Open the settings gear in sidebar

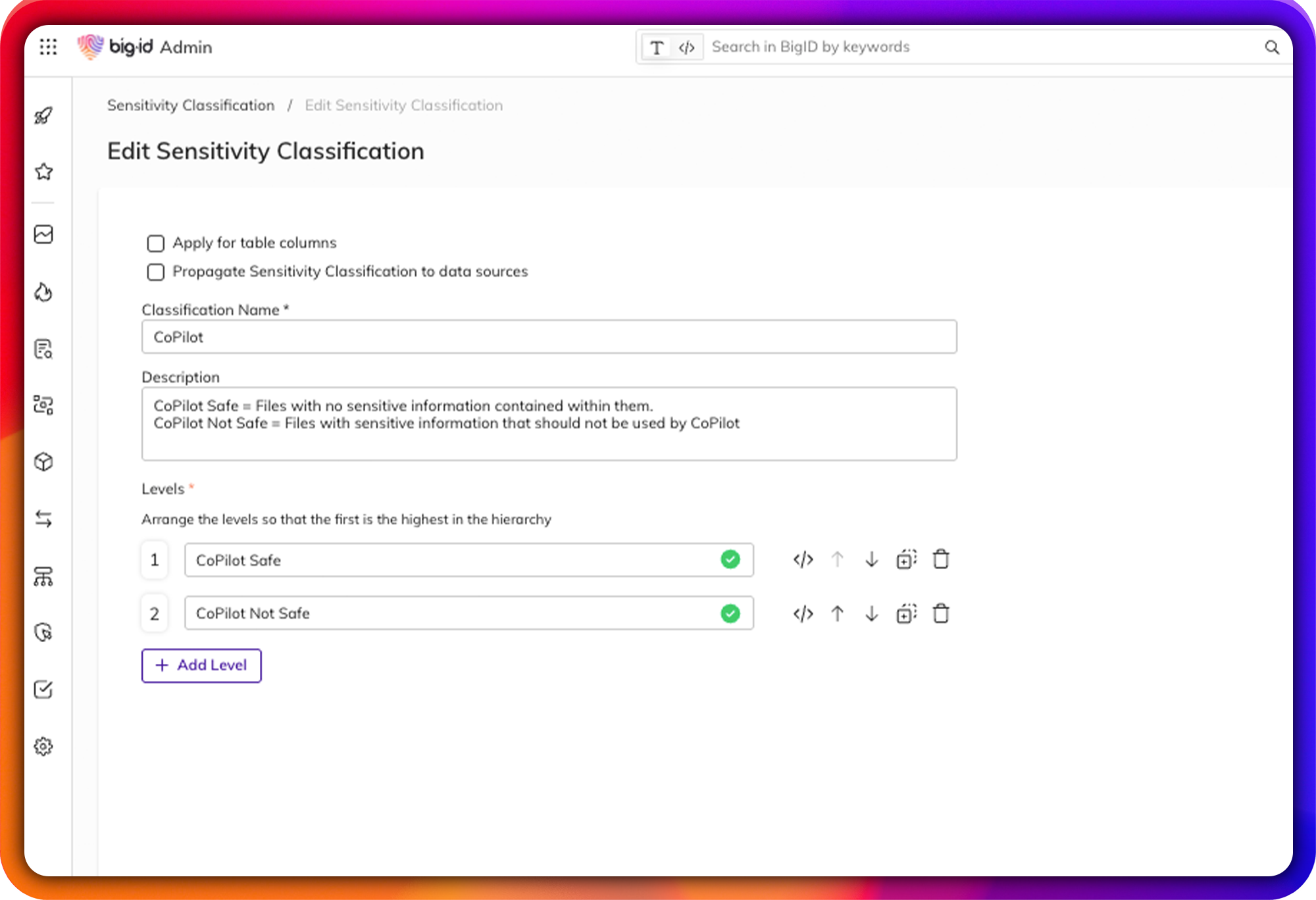[43, 746]
